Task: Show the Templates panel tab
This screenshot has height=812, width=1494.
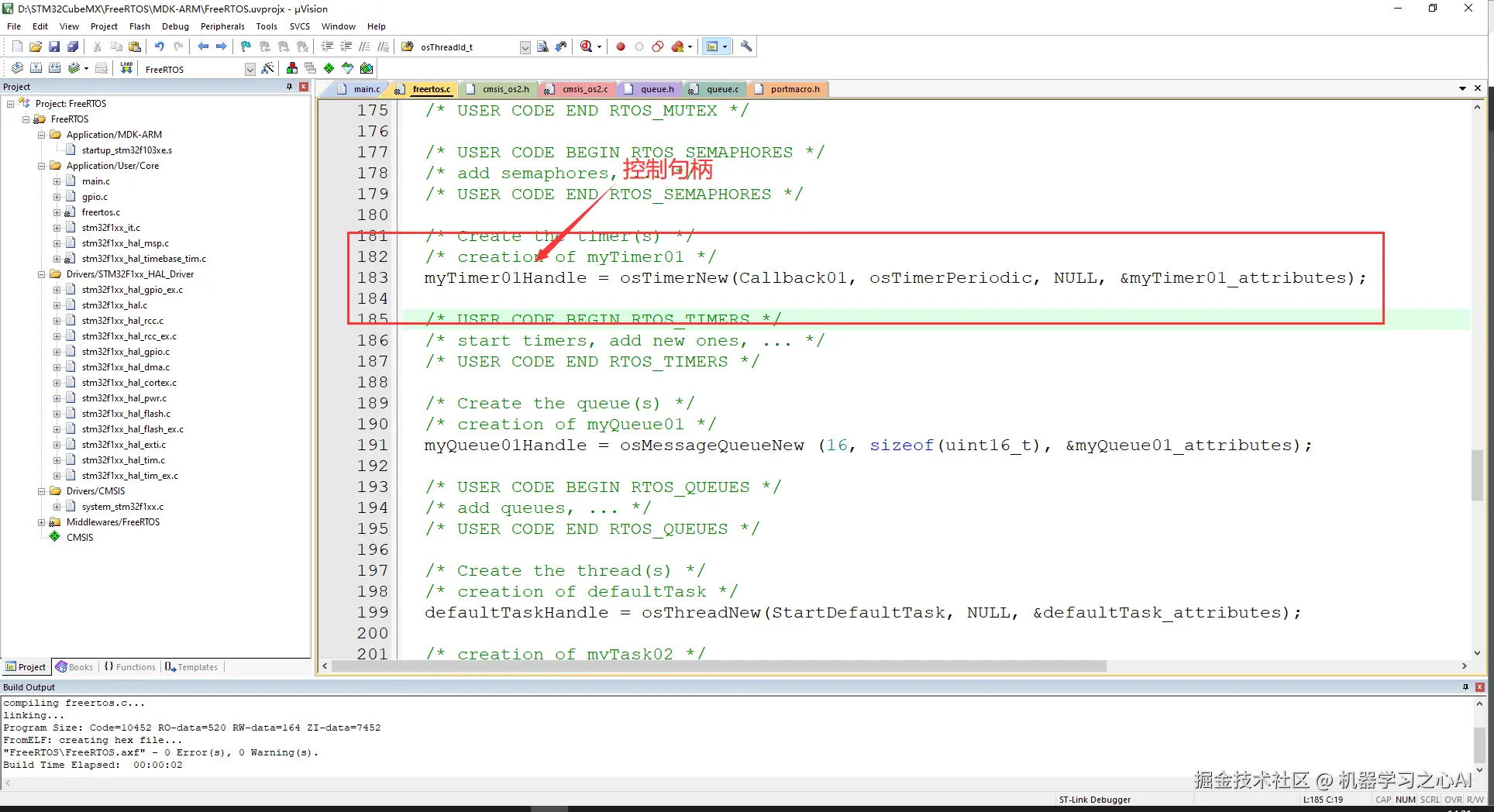Action: [x=191, y=667]
